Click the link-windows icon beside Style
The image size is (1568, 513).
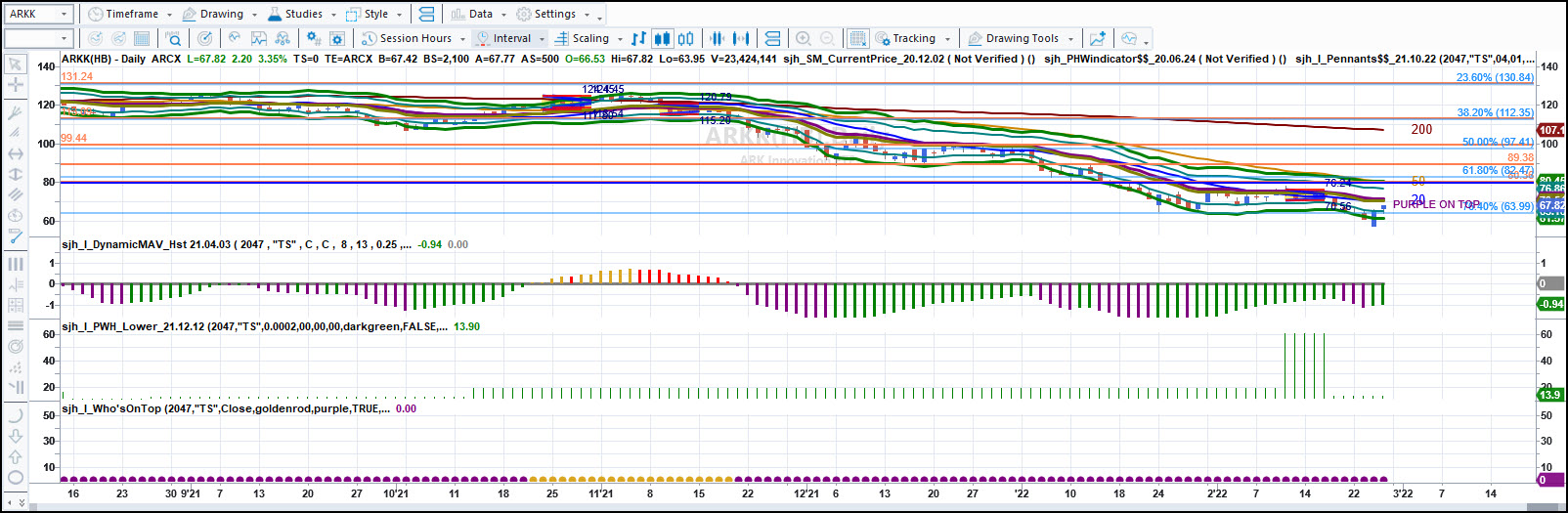(426, 14)
